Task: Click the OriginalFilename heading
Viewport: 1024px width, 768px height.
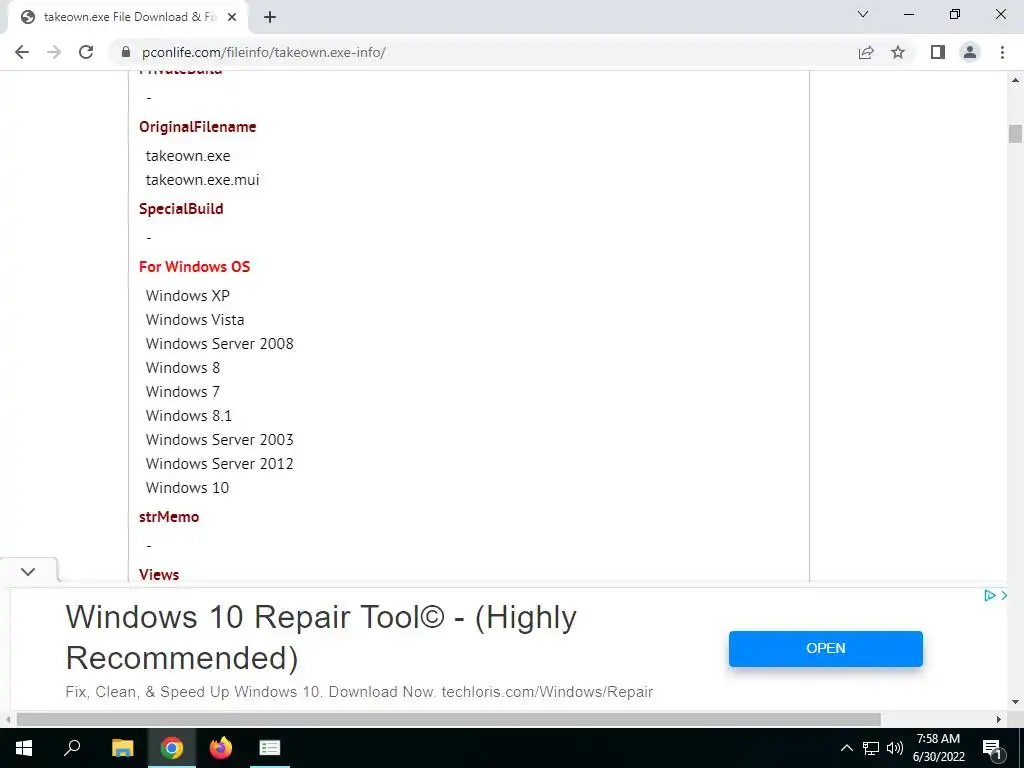Action: [x=197, y=127]
